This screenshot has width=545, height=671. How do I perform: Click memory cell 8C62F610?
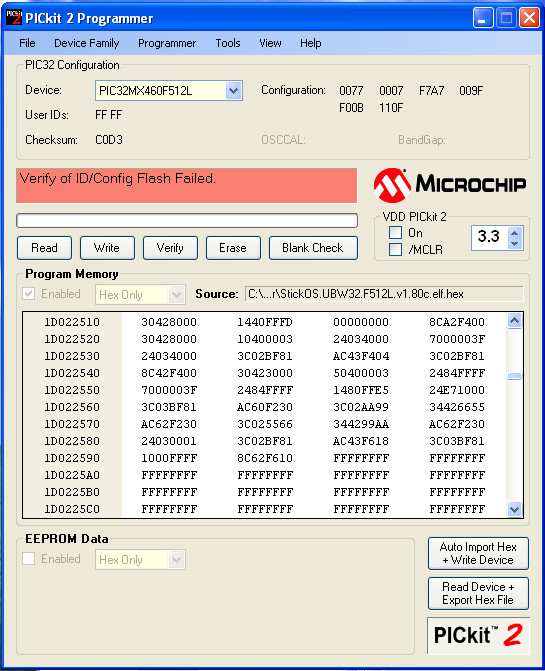[x=265, y=458]
